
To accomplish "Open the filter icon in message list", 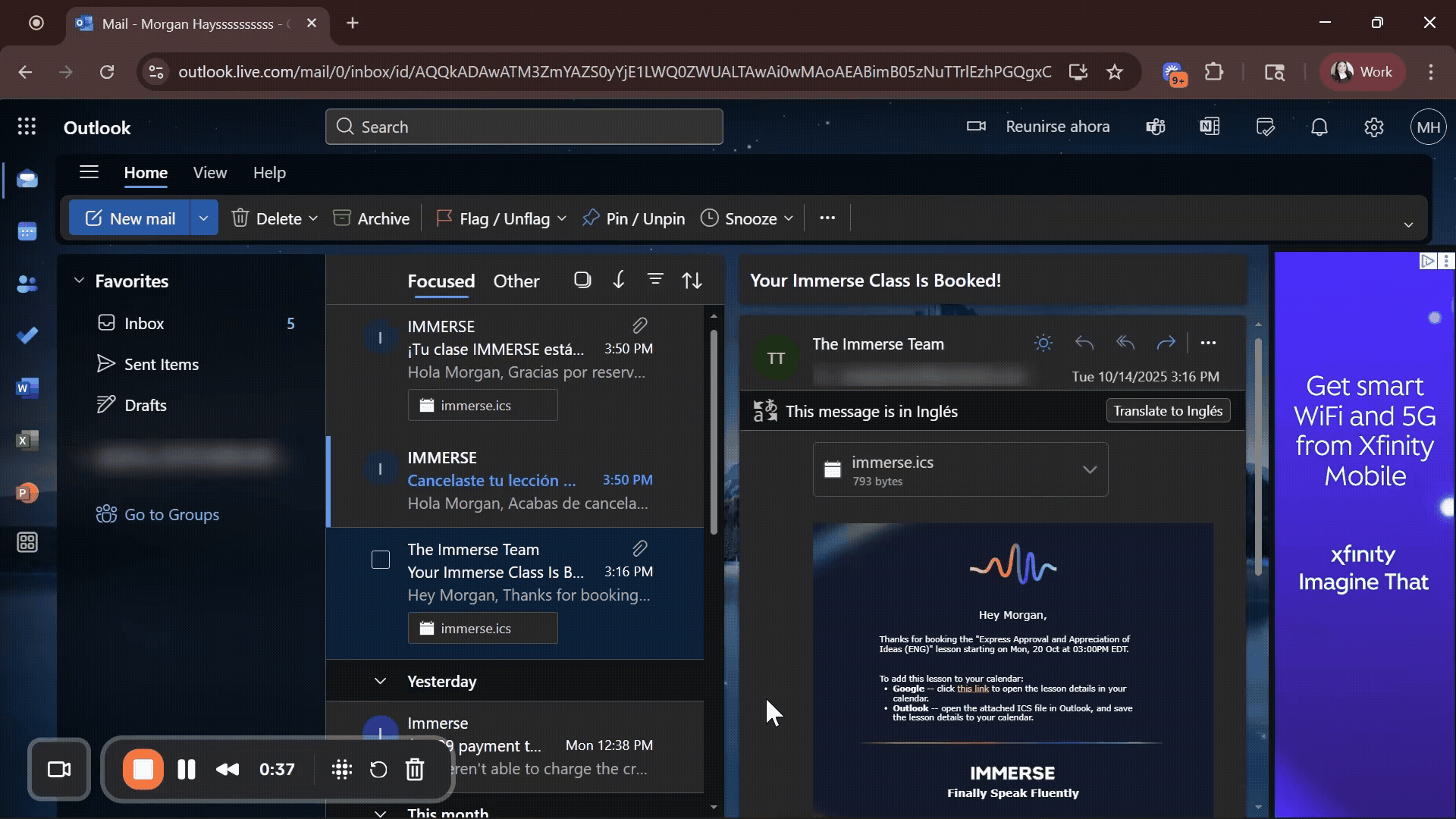I will [655, 280].
